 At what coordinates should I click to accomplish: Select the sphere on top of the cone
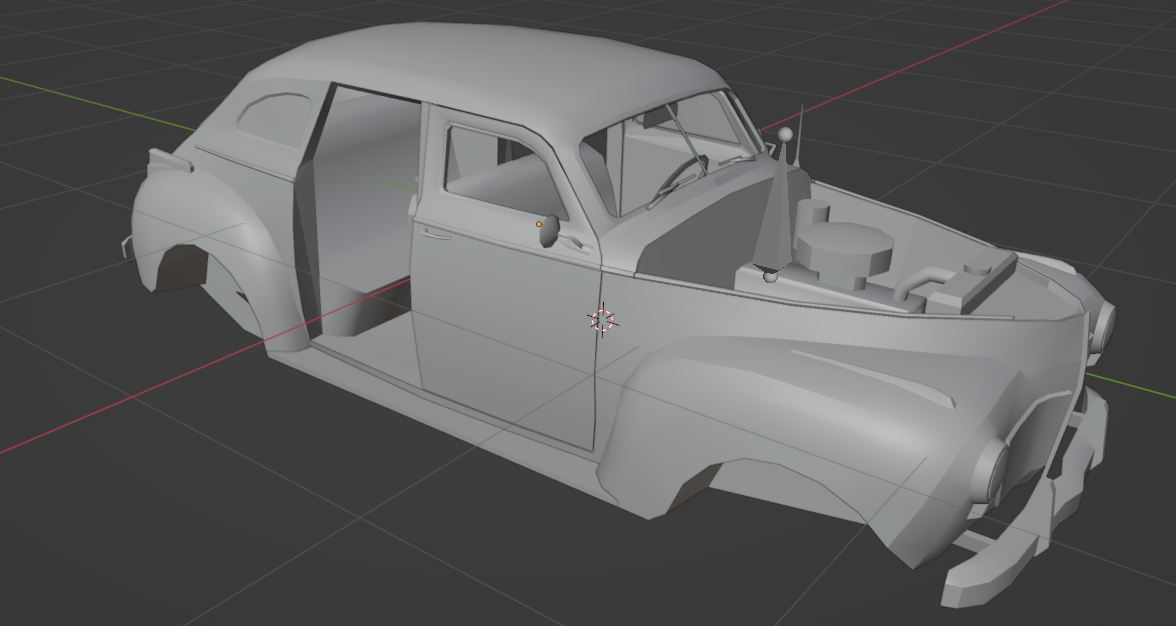pyautogui.click(x=784, y=134)
